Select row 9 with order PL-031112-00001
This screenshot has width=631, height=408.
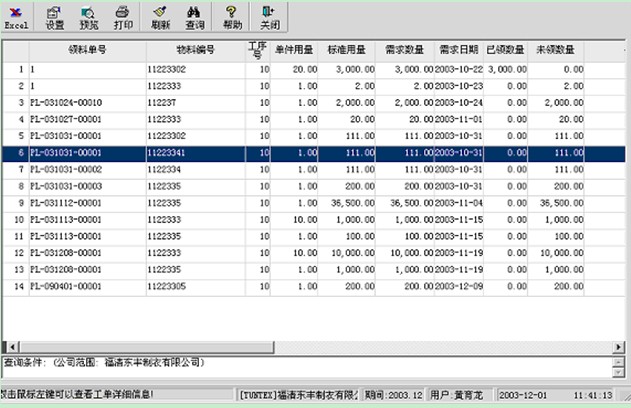87,203
